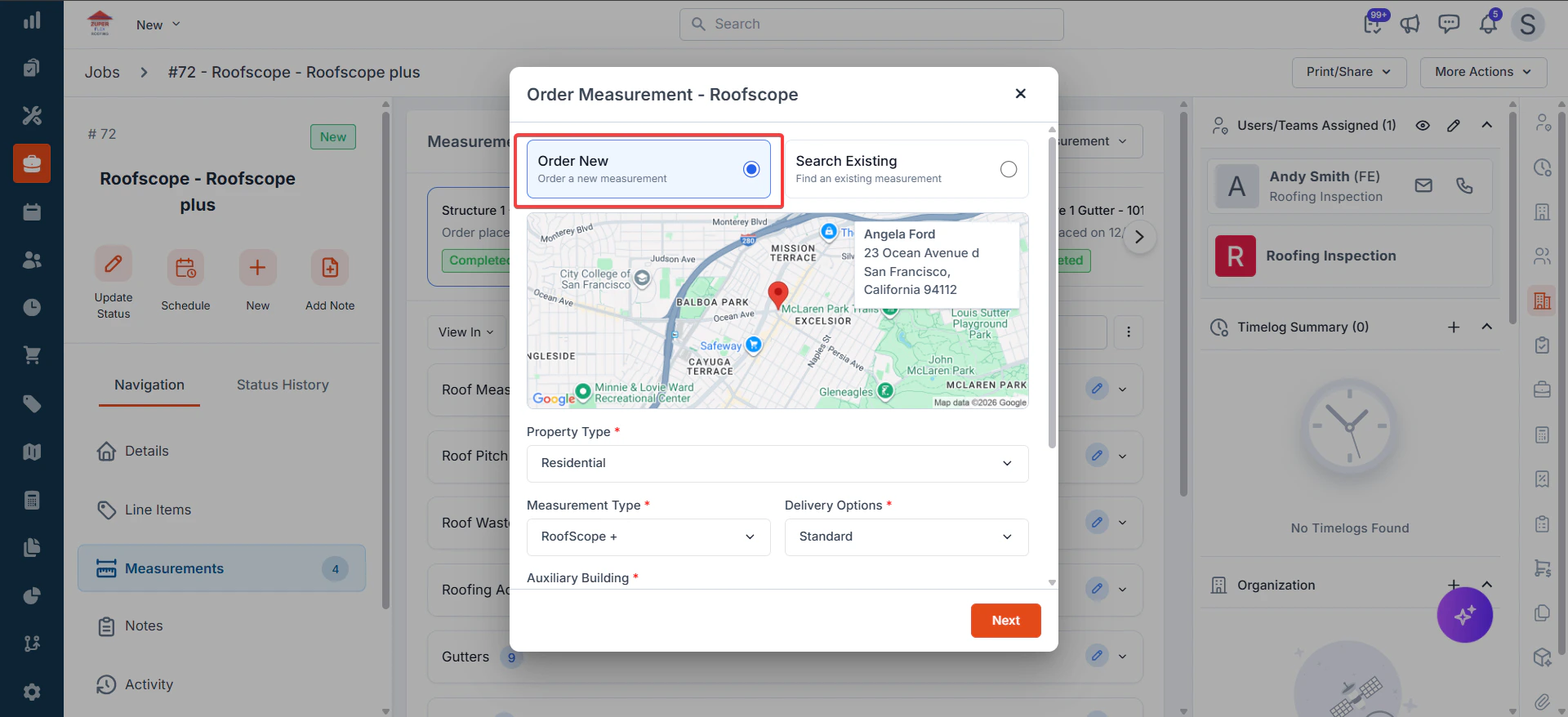The image size is (1568, 717).
Task: Click the Roofing Inspection team card
Action: pyautogui.click(x=1350, y=256)
